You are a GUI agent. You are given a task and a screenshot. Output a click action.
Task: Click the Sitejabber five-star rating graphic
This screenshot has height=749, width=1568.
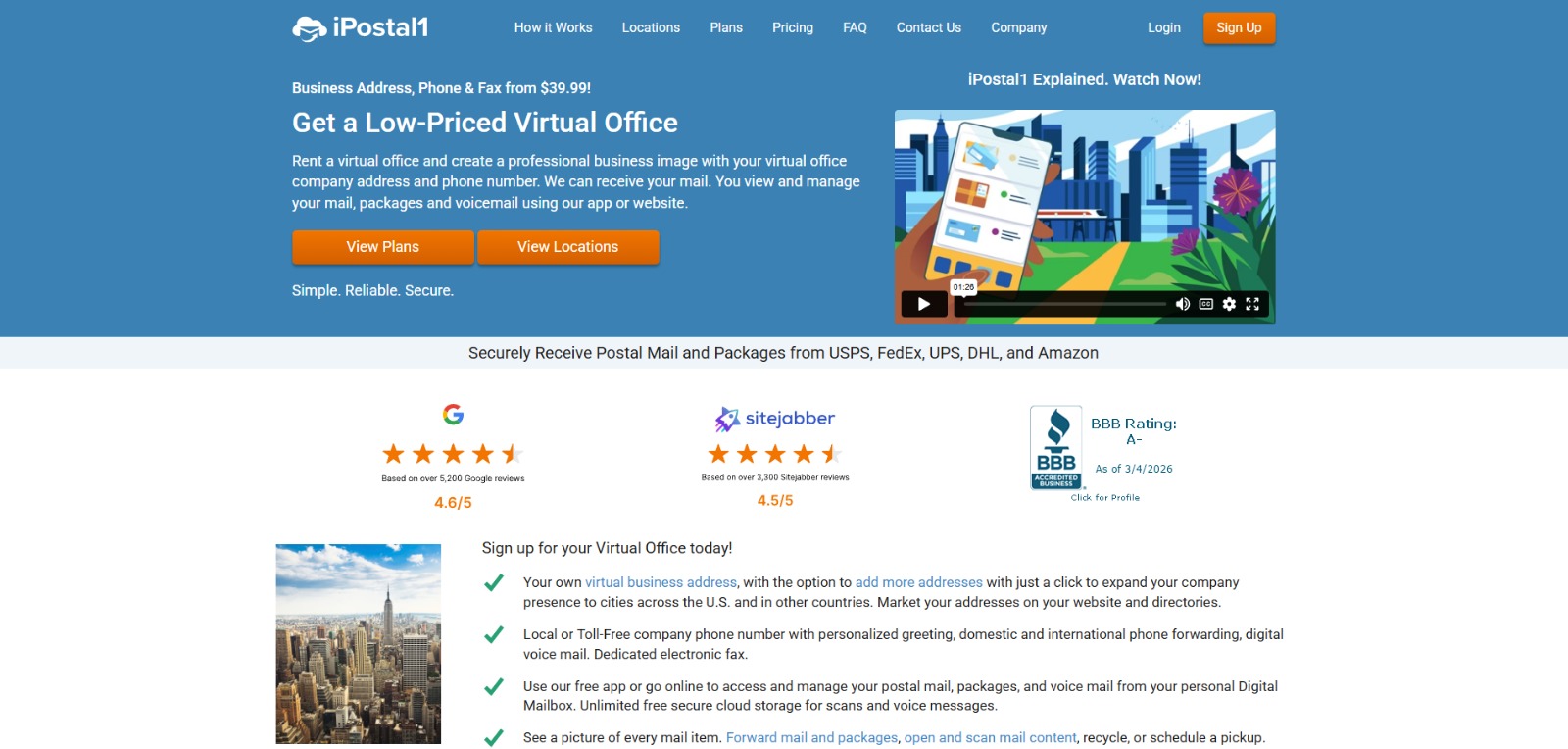pos(775,453)
